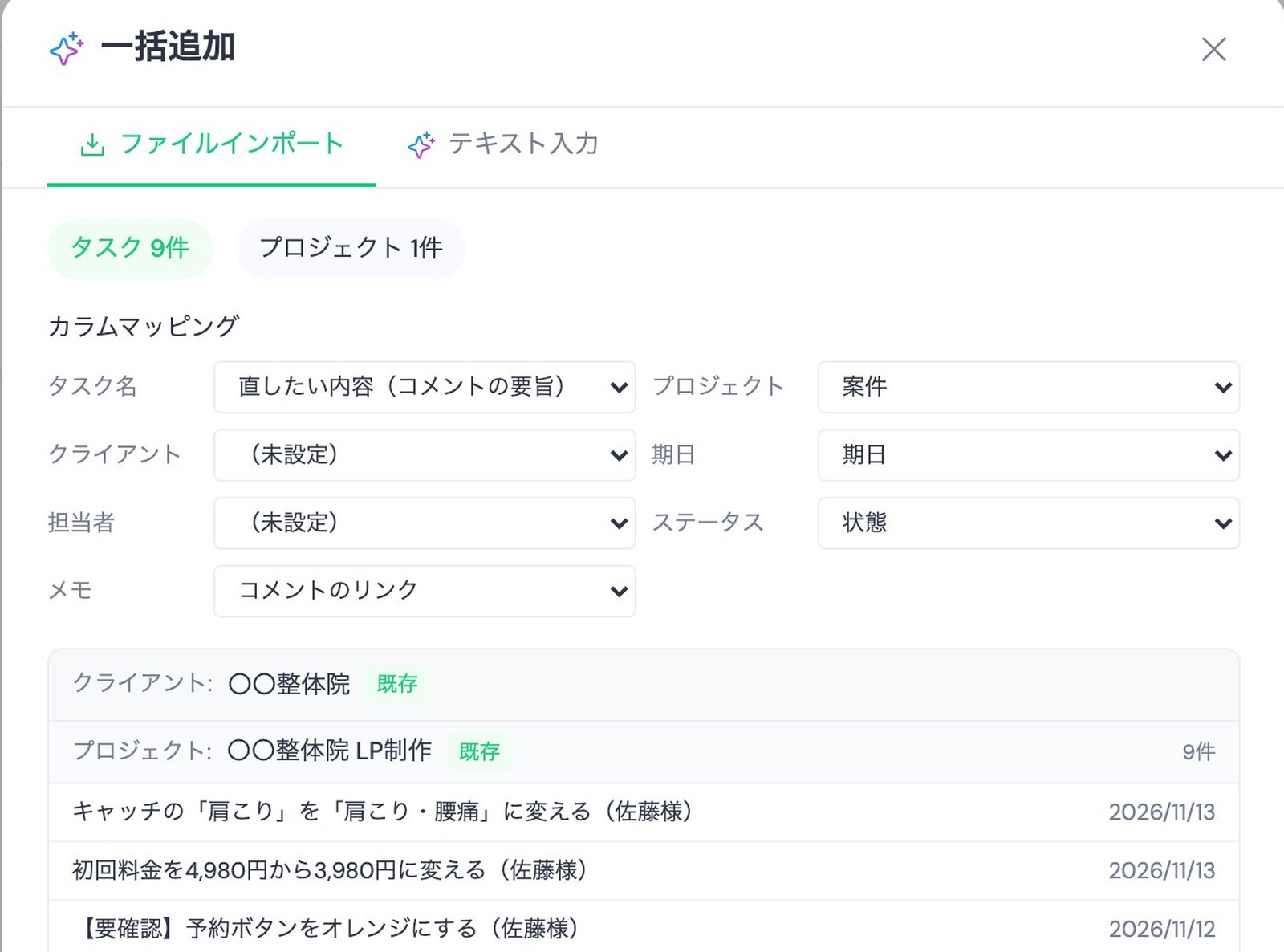Click the 一括追加 dialog title
Viewport: 1284px width, 952px height.
point(169,47)
